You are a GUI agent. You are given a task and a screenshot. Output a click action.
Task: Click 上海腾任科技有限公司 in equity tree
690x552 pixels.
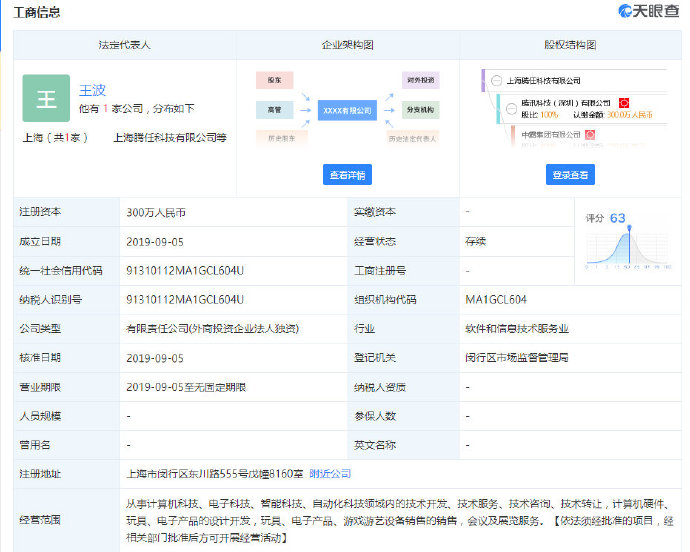point(543,81)
